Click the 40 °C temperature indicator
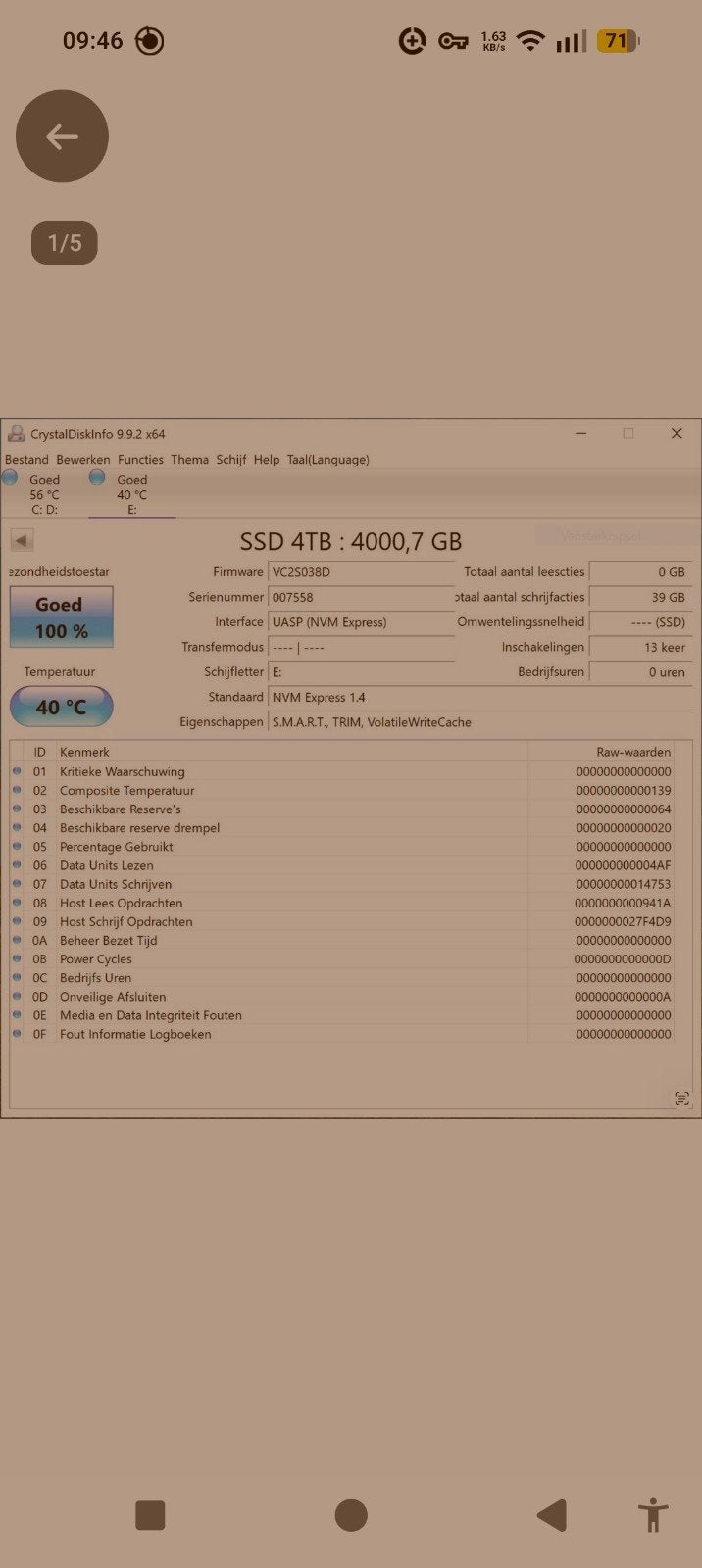Viewport: 702px width, 1568px height. [62, 707]
